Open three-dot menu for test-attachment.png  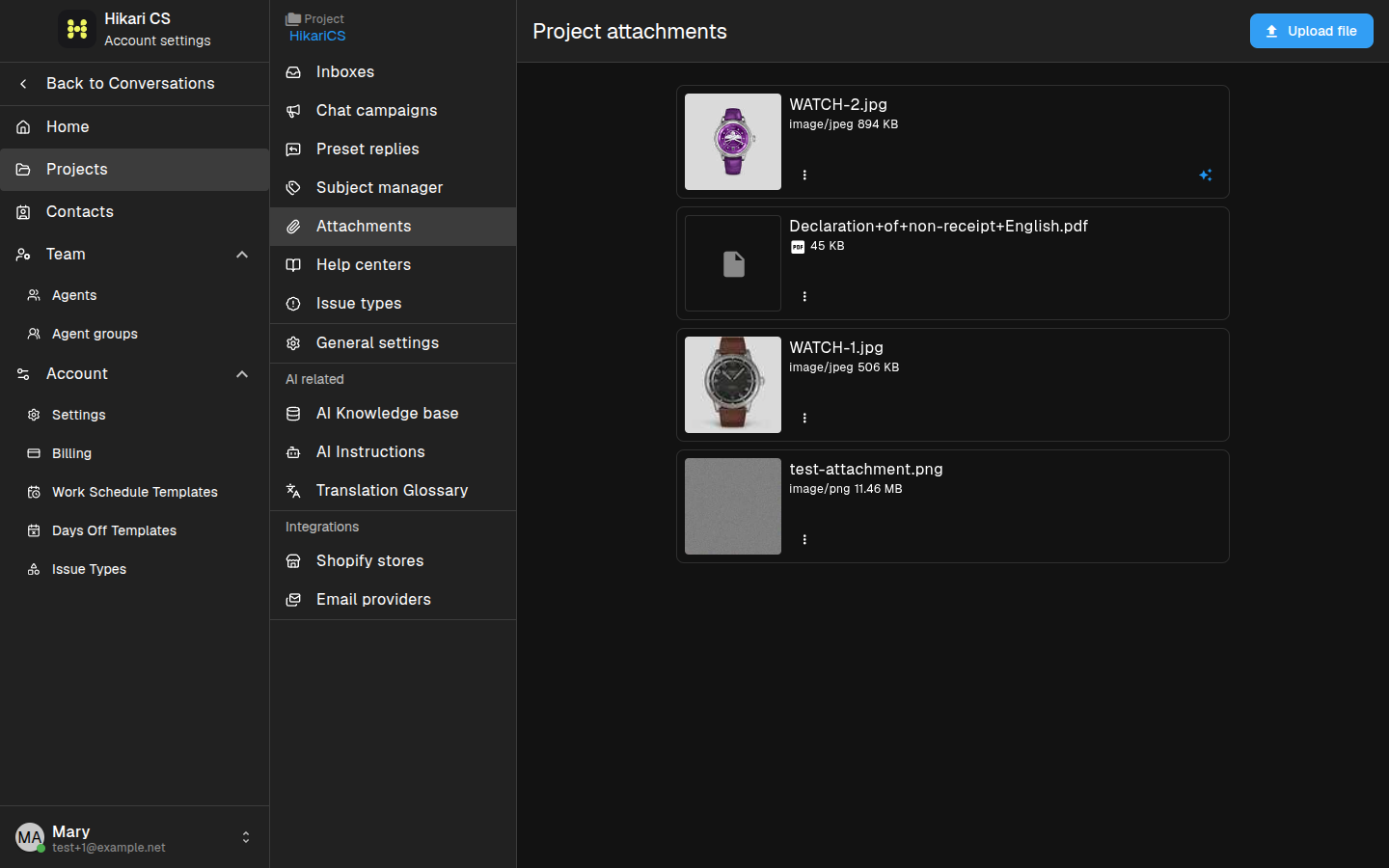point(804,539)
